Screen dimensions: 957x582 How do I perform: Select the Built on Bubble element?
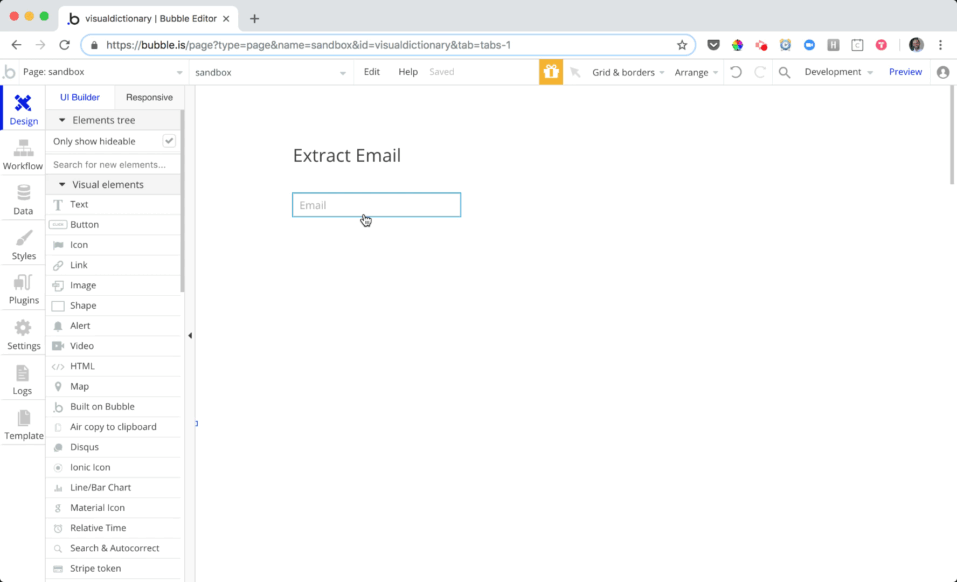114,406
